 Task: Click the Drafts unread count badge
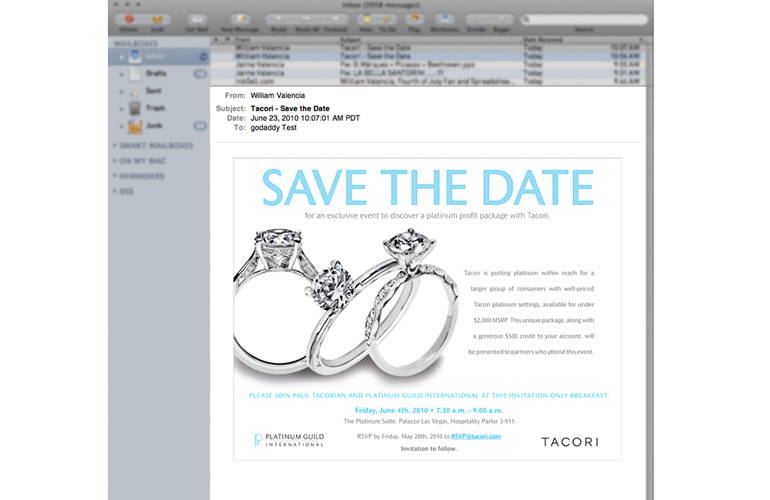click(x=200, y=74)
